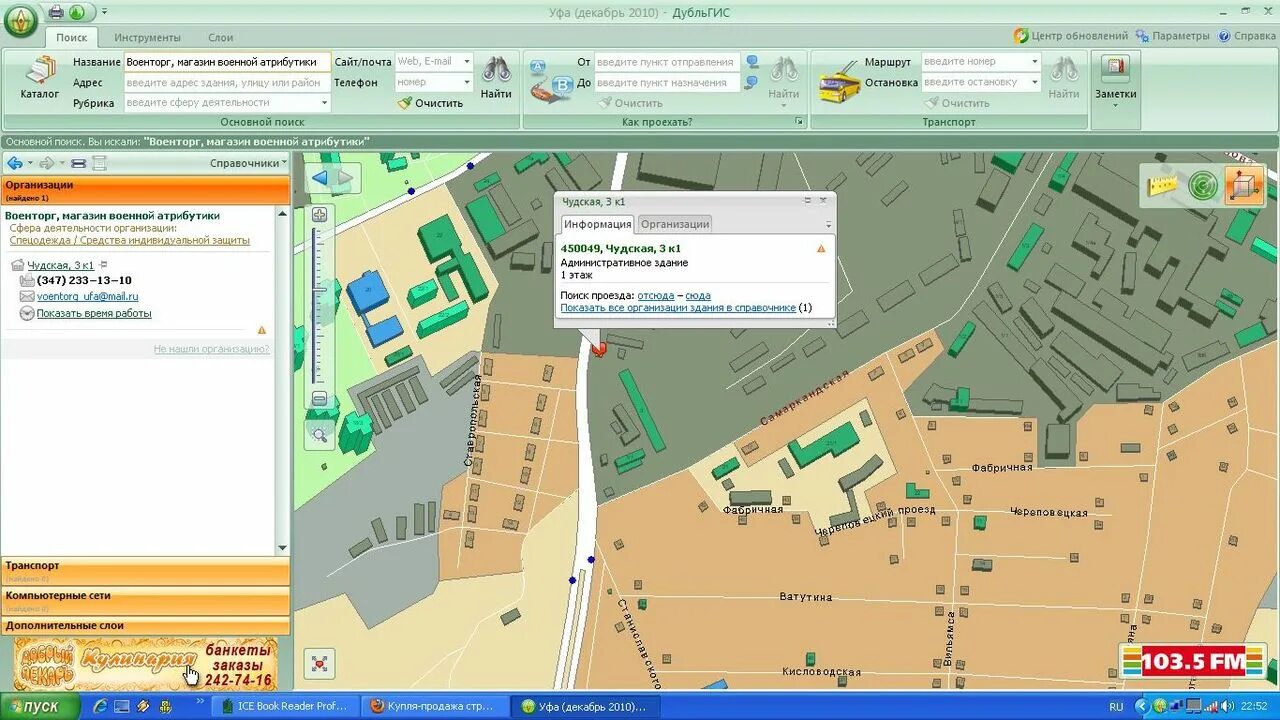Activate the green radar search tool
This screenshot has height=720, width=1280.
click(x=1203, y=186)
